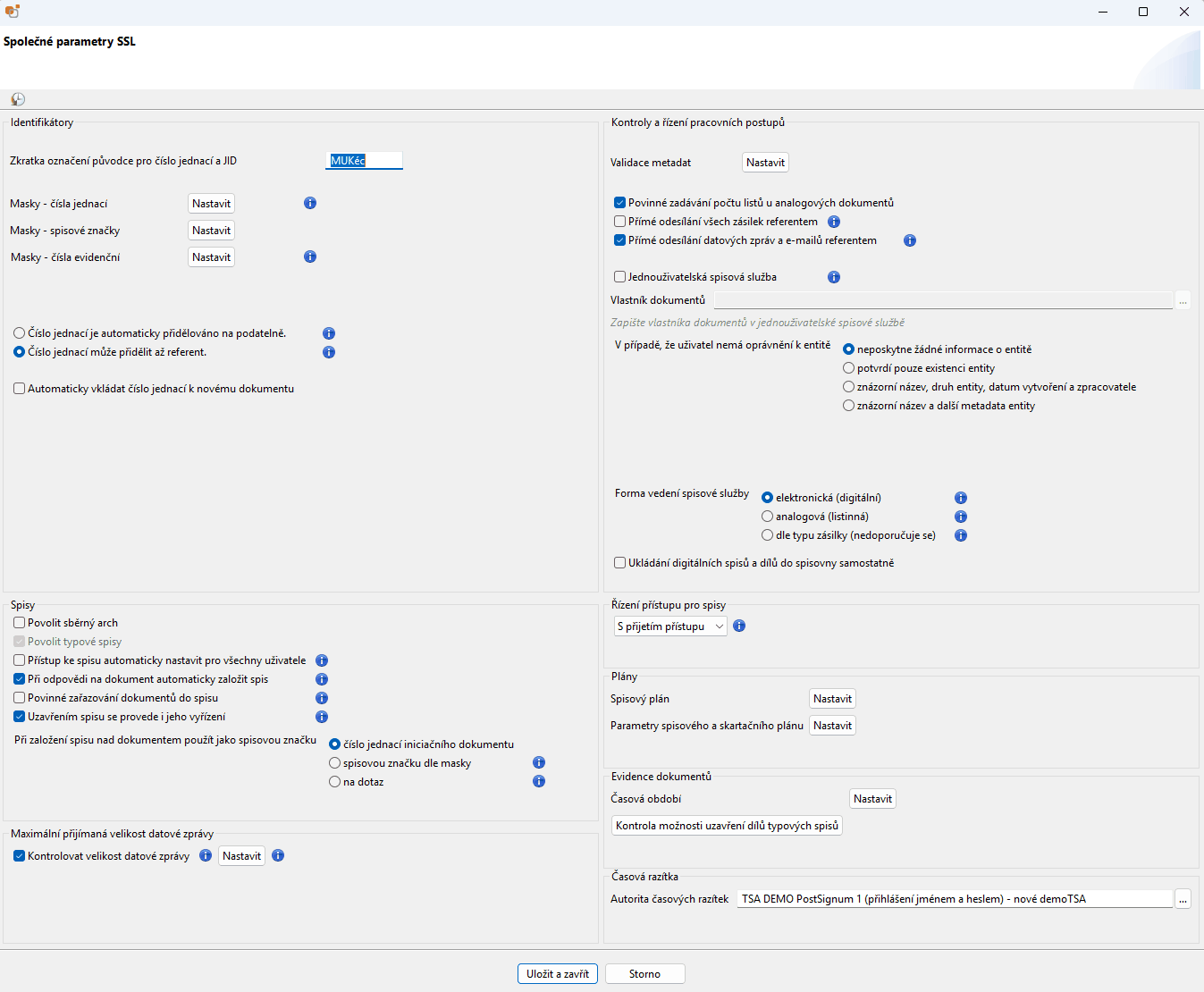Click the Zkratka označení původce text field
The height and width of the screenshot is (992, 1204).
point(364,161)
